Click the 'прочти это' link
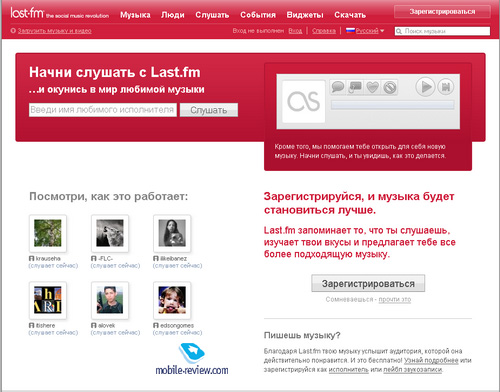The image size is (500, 392). [x=395, y=299]
